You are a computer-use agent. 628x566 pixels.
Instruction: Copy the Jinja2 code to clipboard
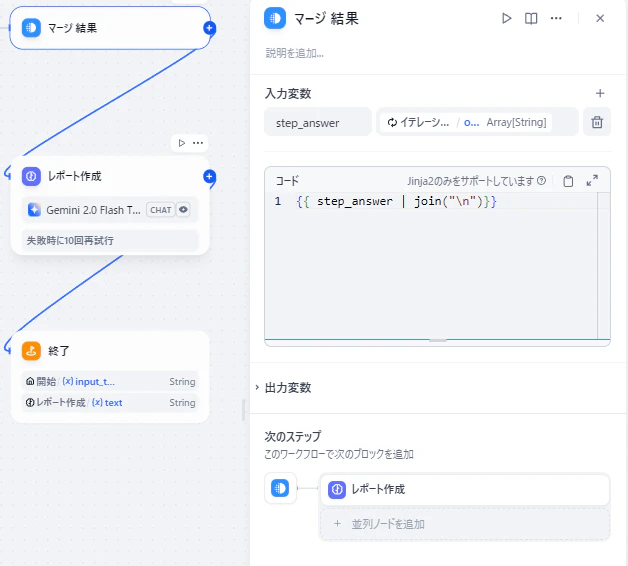coord(568,181)
